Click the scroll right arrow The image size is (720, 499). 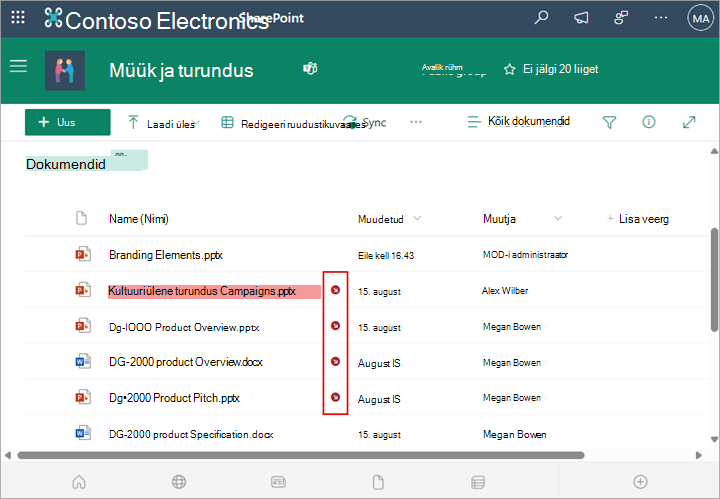coord(699,455)
